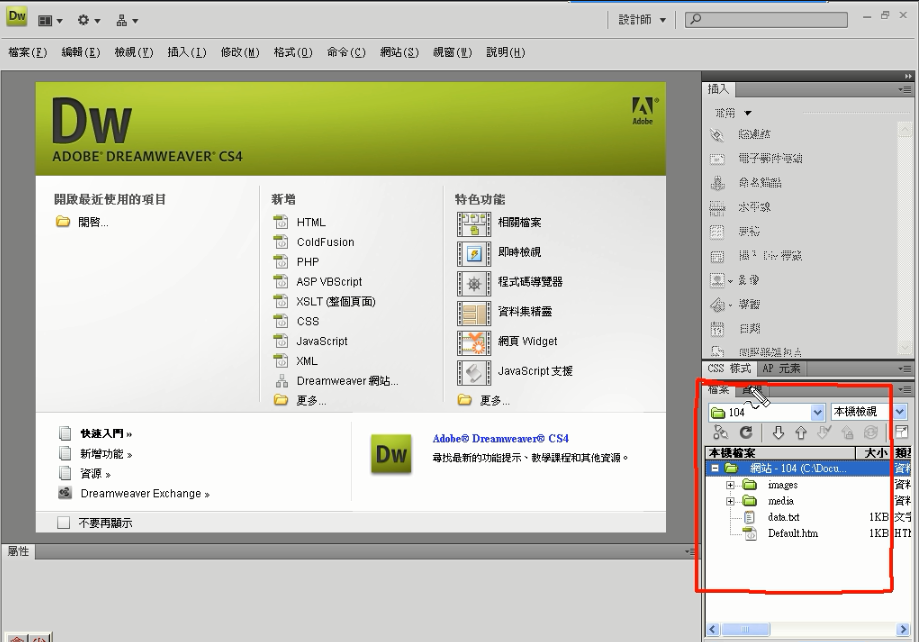
Task: Open the 編輯(E) menu
Action: (81, 52)
